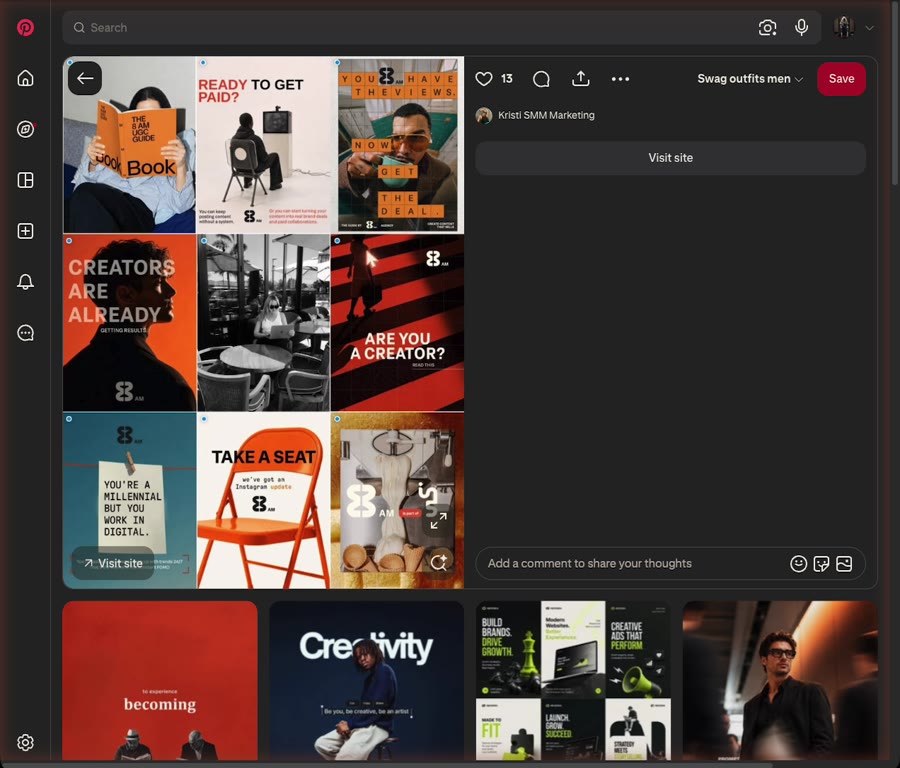The height and width of the screenshot is (768, 900).
Task: Click the back arrow on the pin
Action: click(x=85, y=78)
